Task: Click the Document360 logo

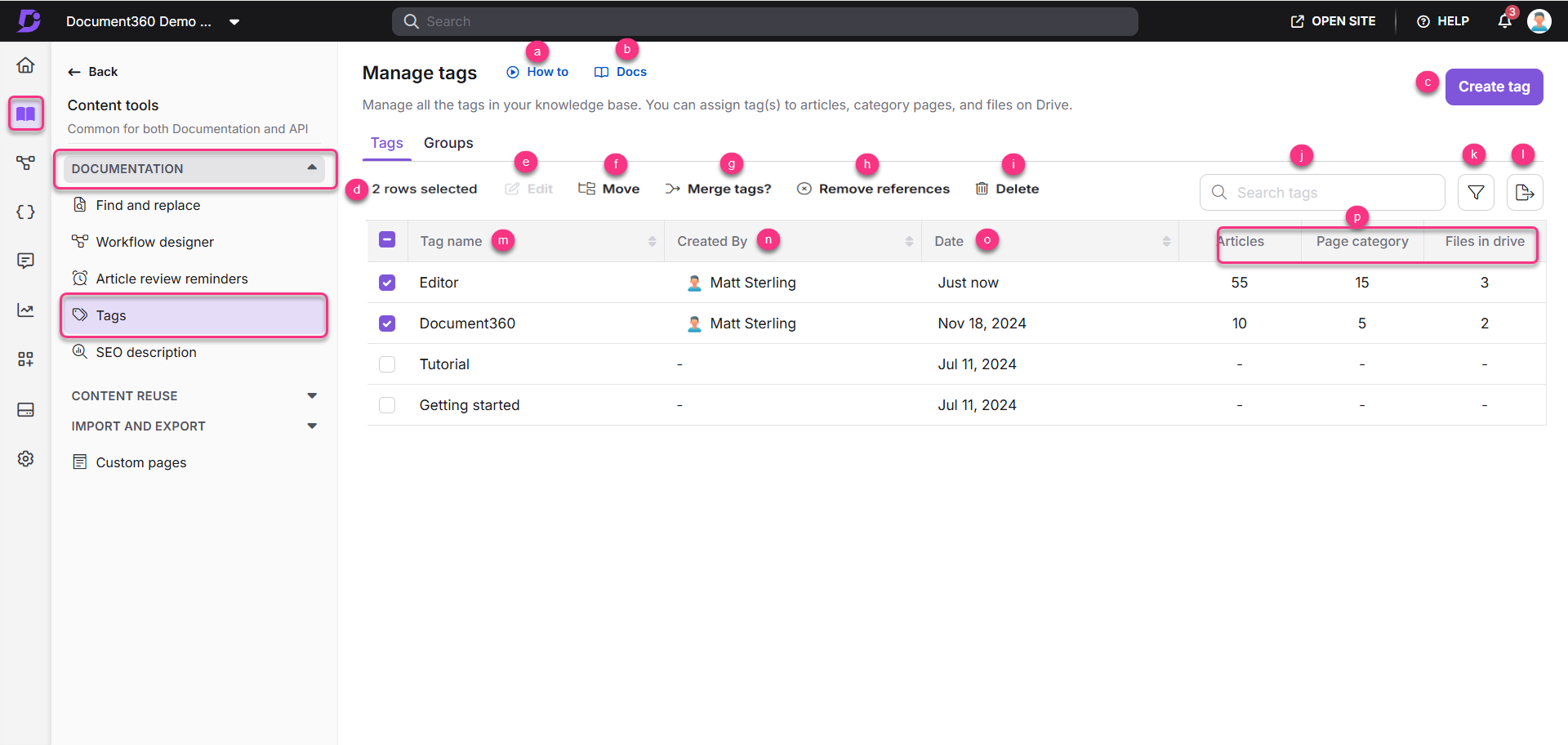Action: [x=29, y=20]
